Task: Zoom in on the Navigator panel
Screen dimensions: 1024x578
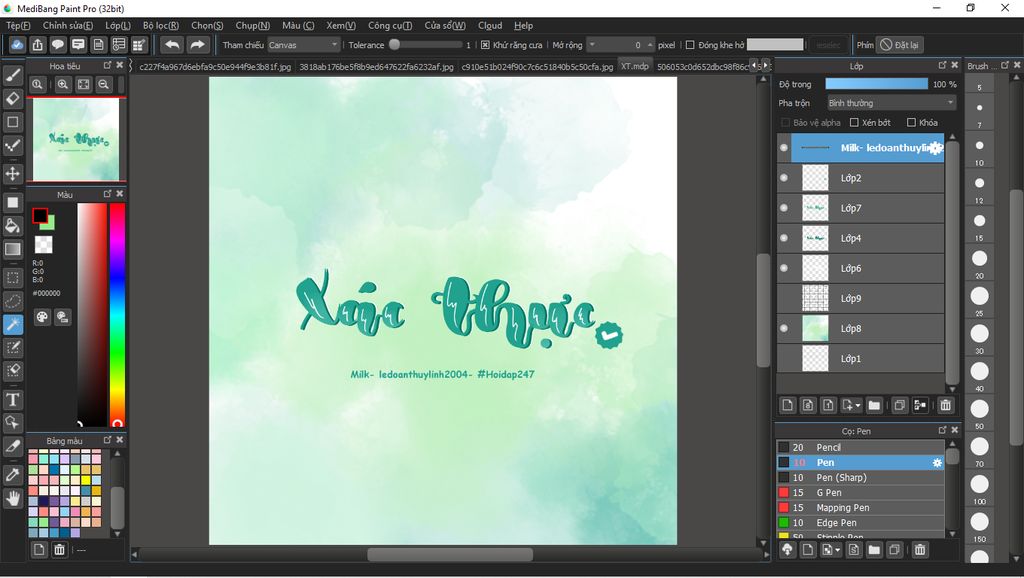Action: click(x=63, y=84)
